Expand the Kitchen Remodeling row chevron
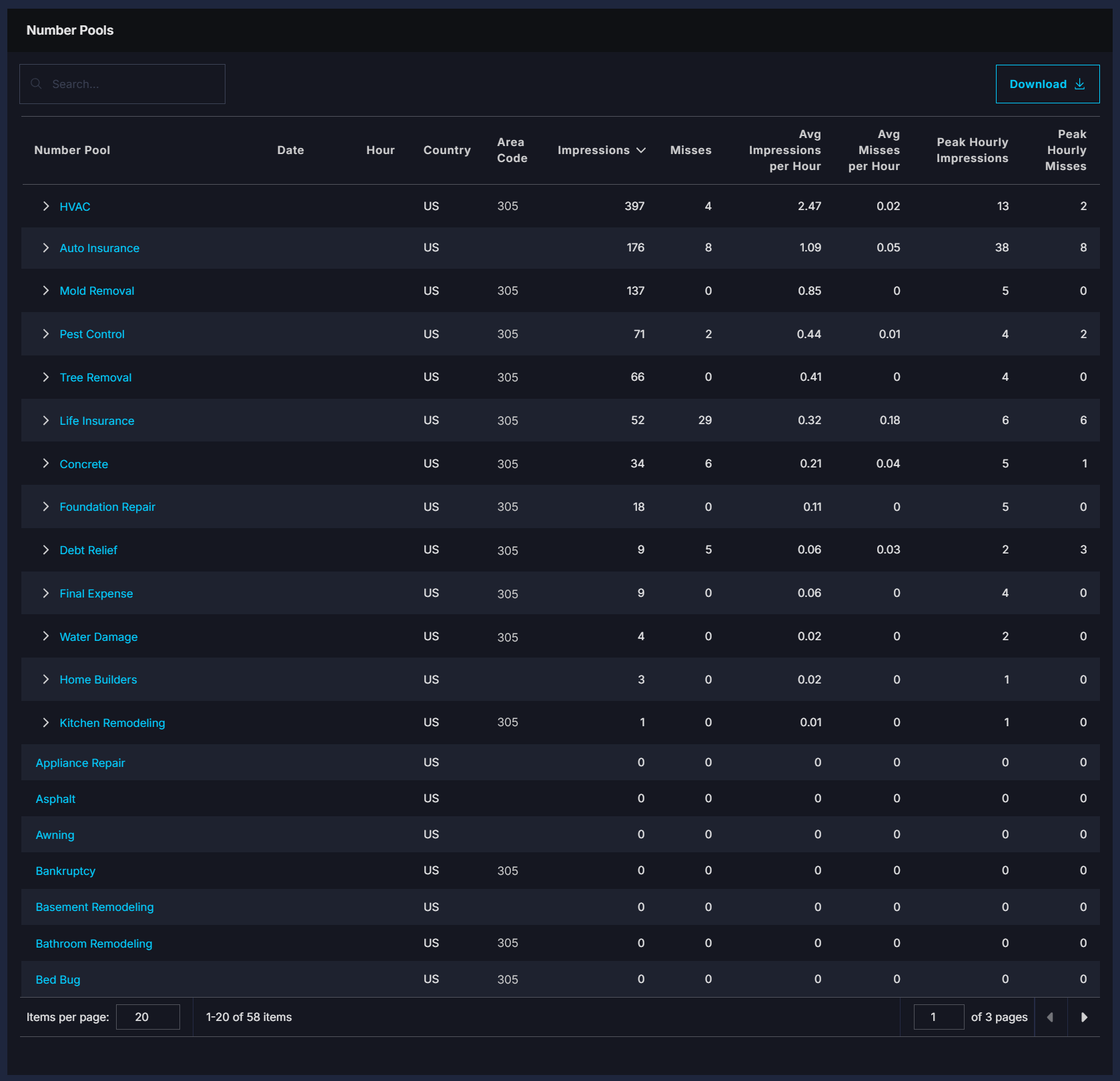 tap(45, 723)
